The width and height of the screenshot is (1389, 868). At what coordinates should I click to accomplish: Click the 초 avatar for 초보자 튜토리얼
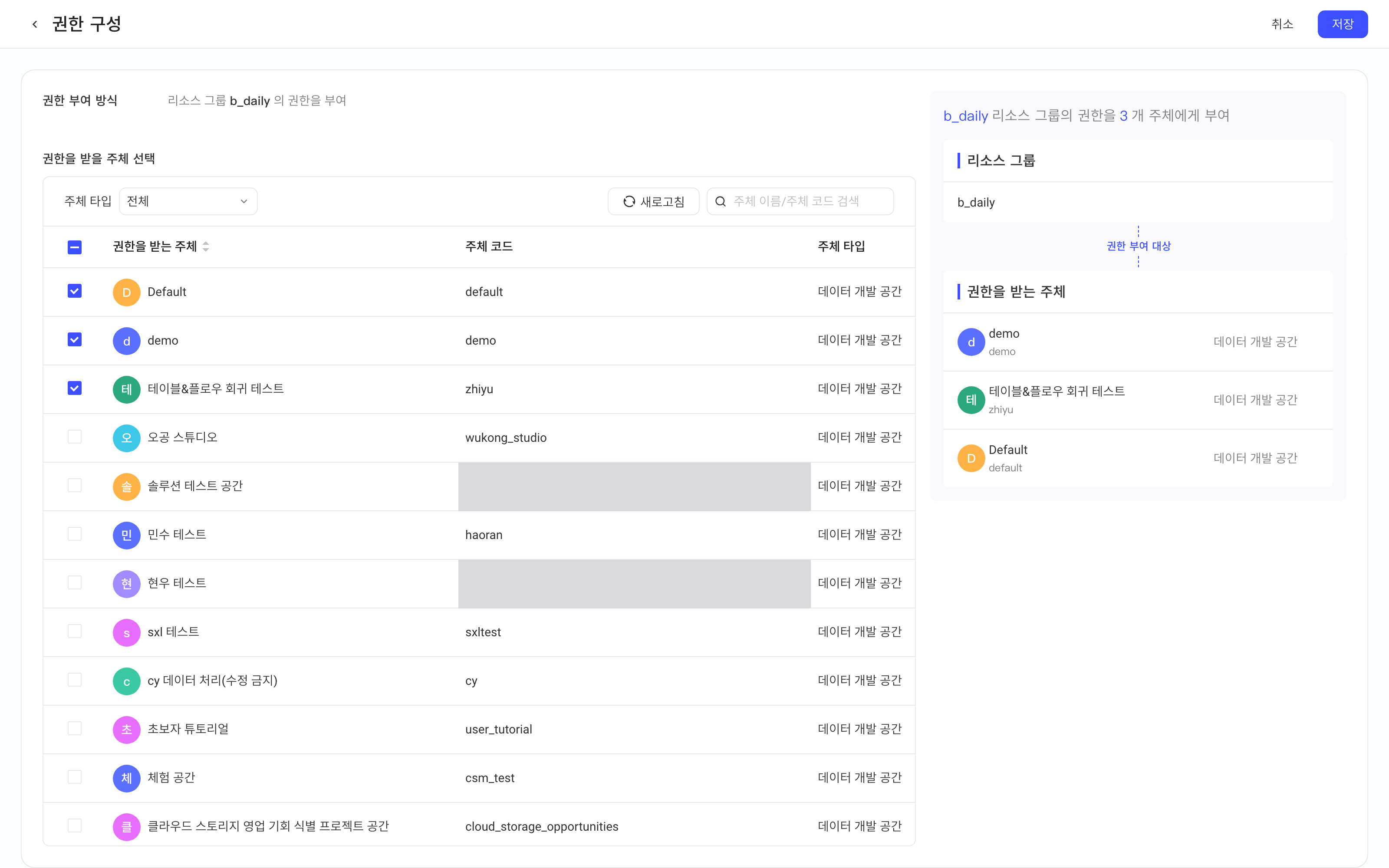pos(126,730)
